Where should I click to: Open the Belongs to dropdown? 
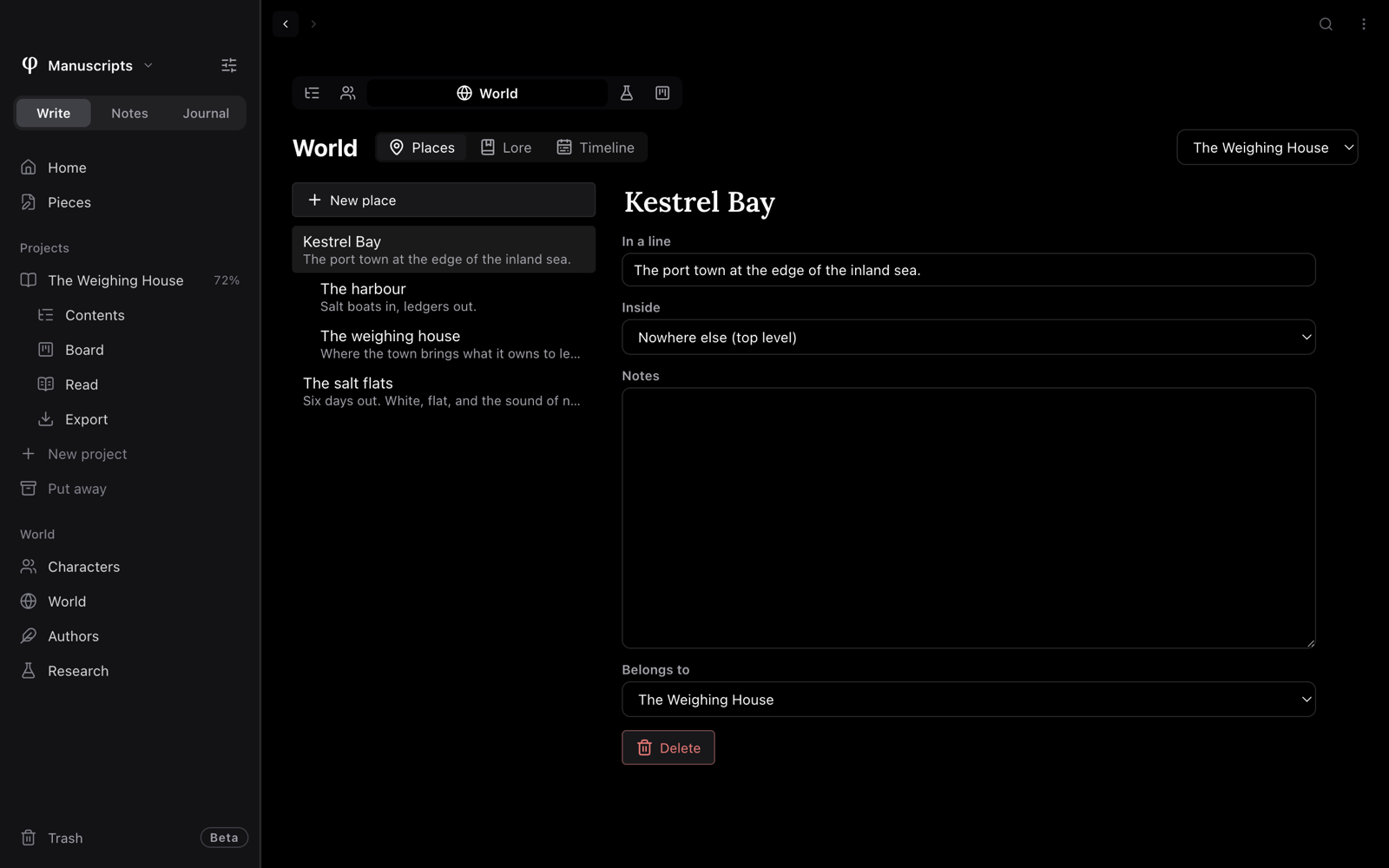point(969,700)
